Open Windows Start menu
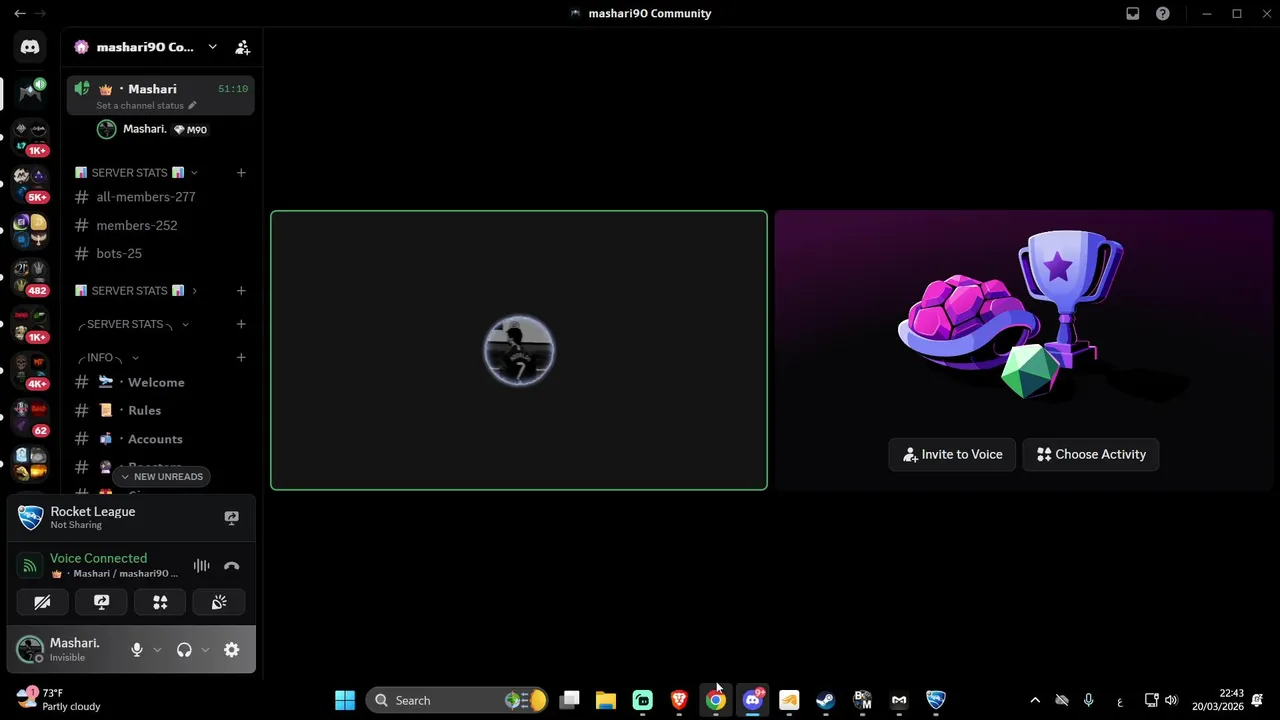 tap(345, 700)
